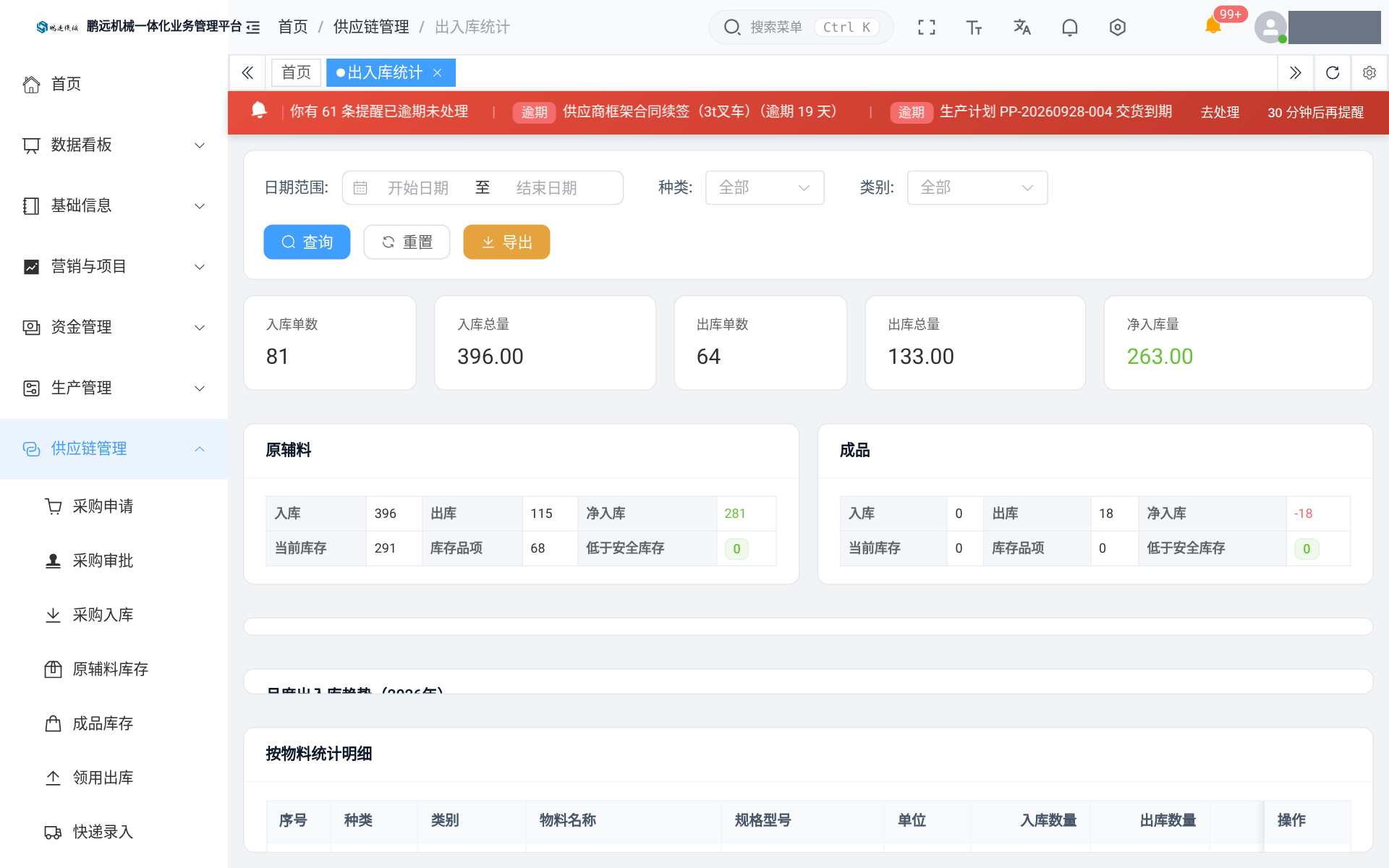Click the 净入库量 263.00 value

[1160, 357]
